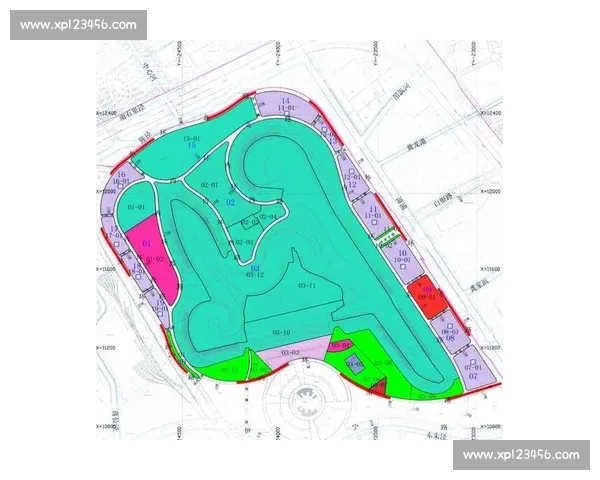The height and width of the screenshot is (480, 600).
Task: Click the purple parcel labeled 07-01
Action: (x=472, y=368)
